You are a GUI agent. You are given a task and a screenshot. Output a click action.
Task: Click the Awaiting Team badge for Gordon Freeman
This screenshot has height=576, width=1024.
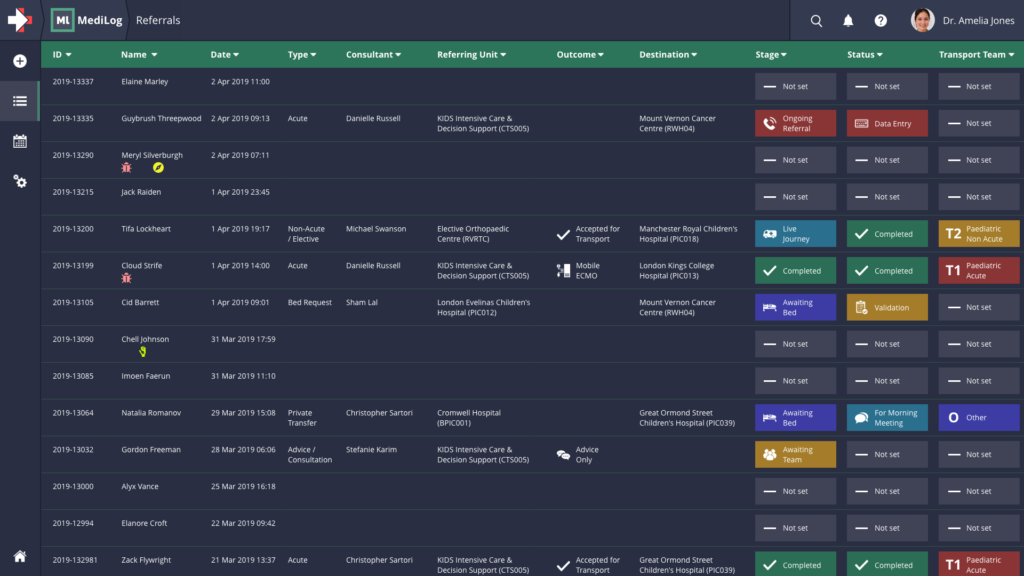point(795,454)
